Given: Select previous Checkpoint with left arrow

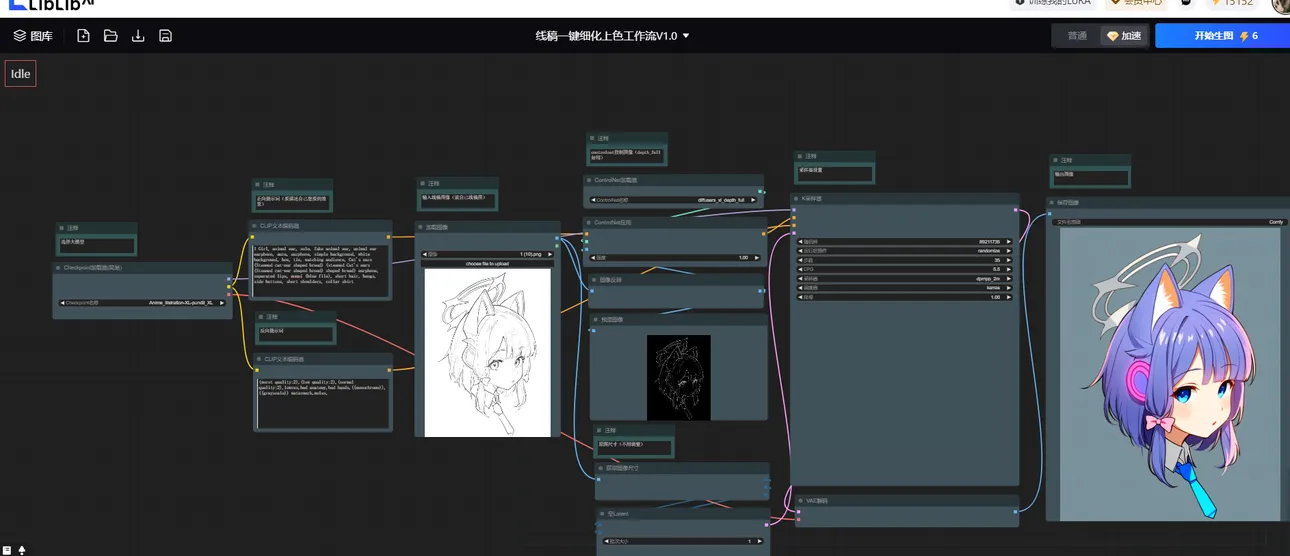Looking at the screenshot, I should click(x=62, y=302).
